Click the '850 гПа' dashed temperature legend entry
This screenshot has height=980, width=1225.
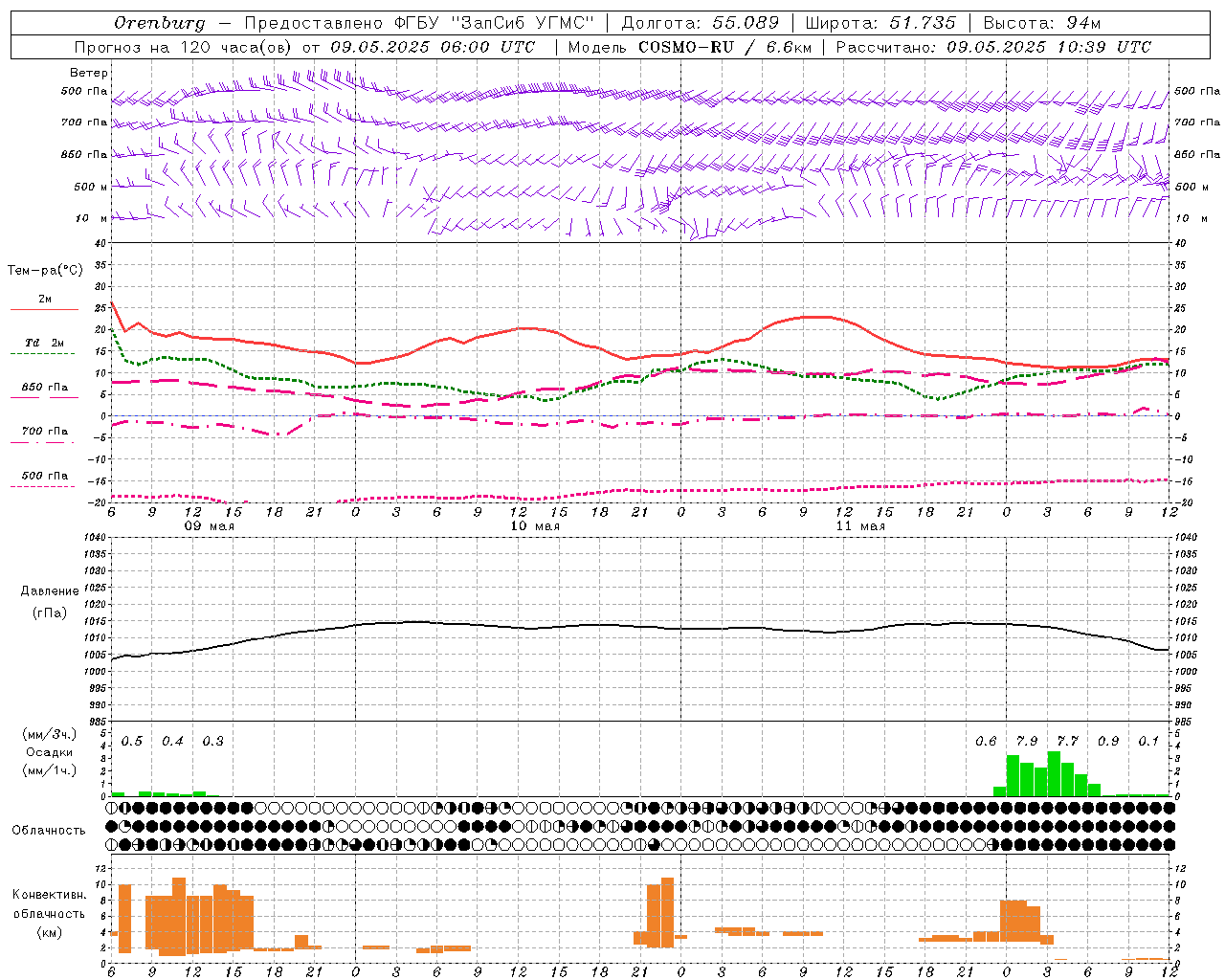[45, 388]
